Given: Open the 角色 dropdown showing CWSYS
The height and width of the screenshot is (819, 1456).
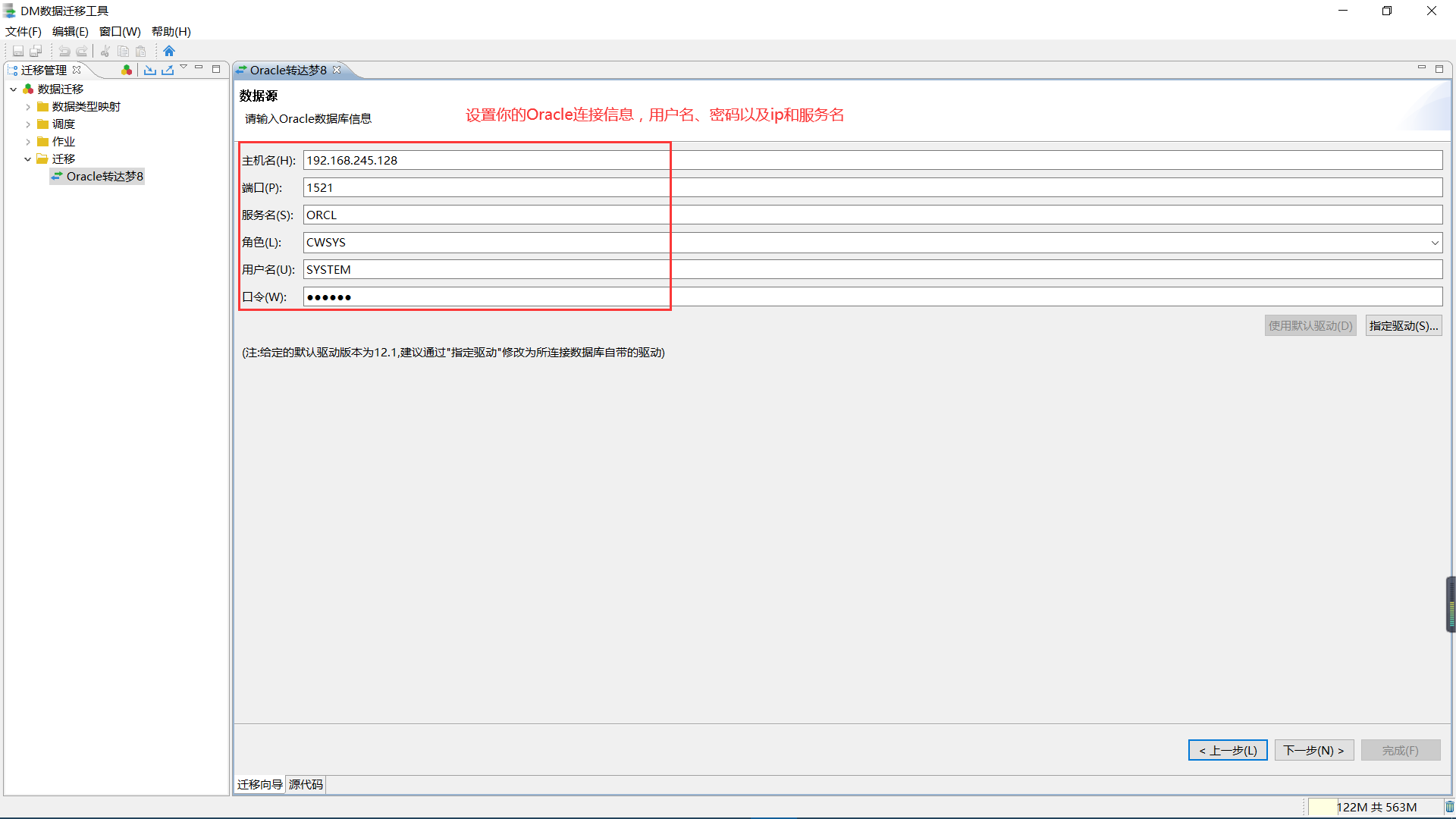Looking at the screenshot, I should 1435,243.
